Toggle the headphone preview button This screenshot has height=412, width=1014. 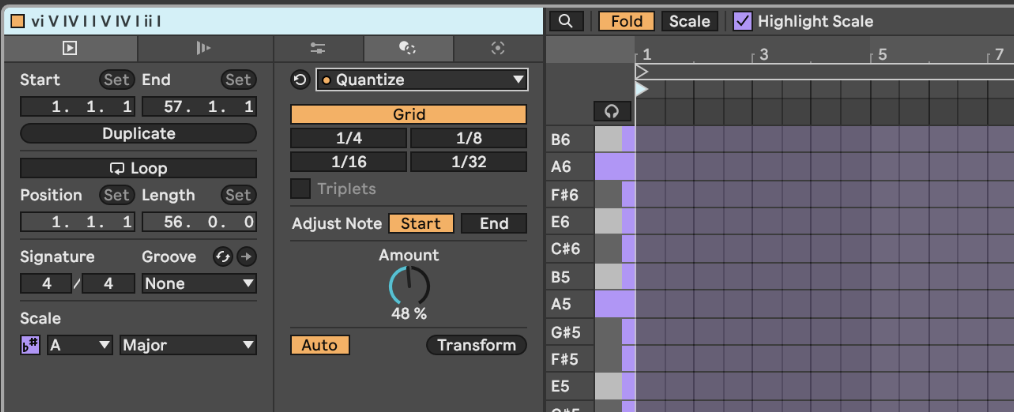[612, 111]
